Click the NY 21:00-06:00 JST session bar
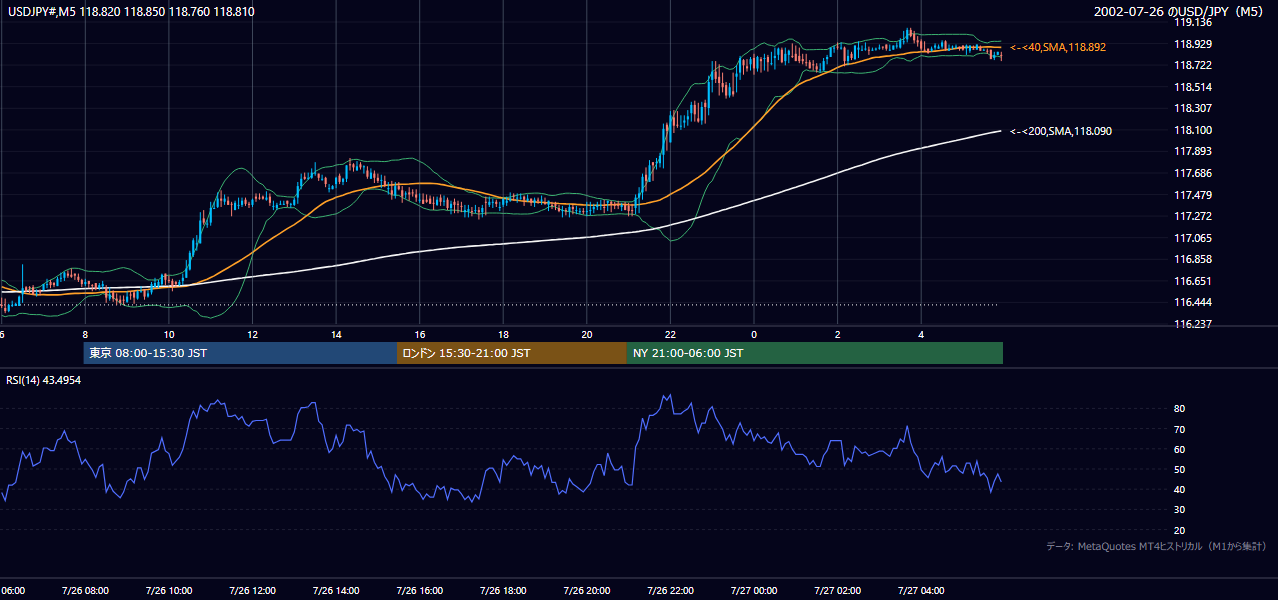 [x=815, y=353]
